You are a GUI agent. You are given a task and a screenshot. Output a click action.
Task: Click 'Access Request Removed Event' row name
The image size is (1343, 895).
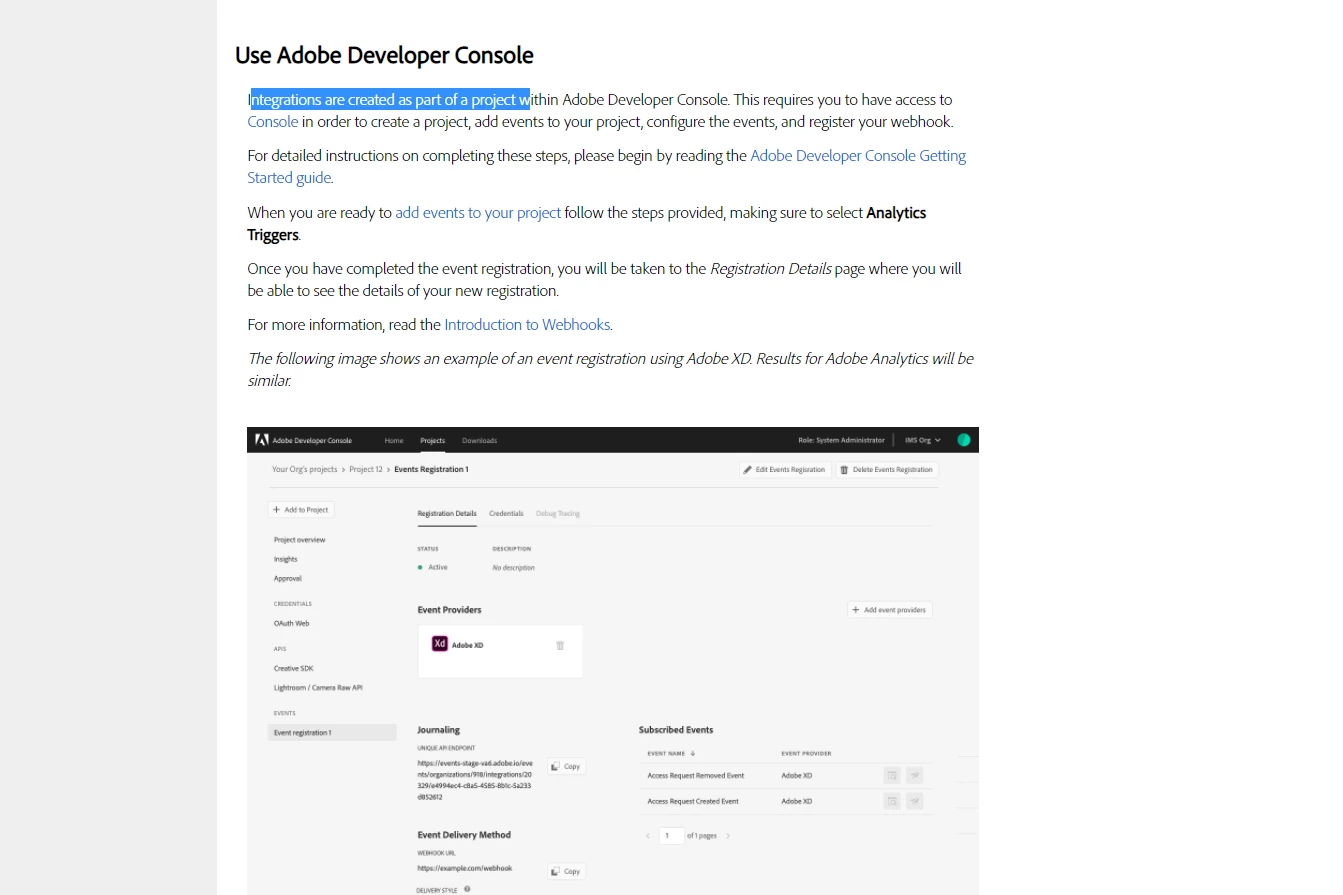(696, 776)
